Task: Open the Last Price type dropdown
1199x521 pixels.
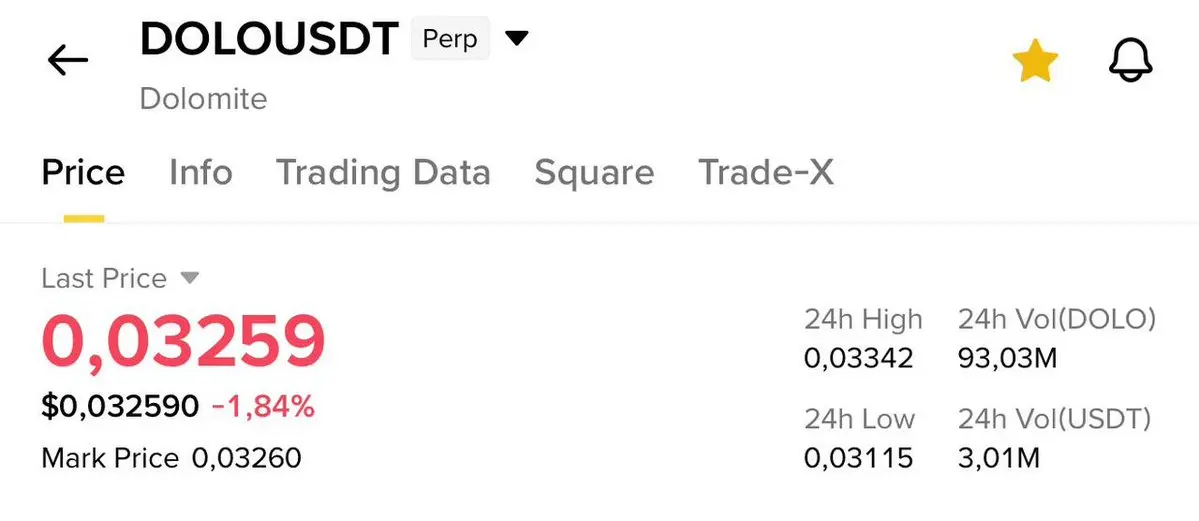Action: point(190,278)
